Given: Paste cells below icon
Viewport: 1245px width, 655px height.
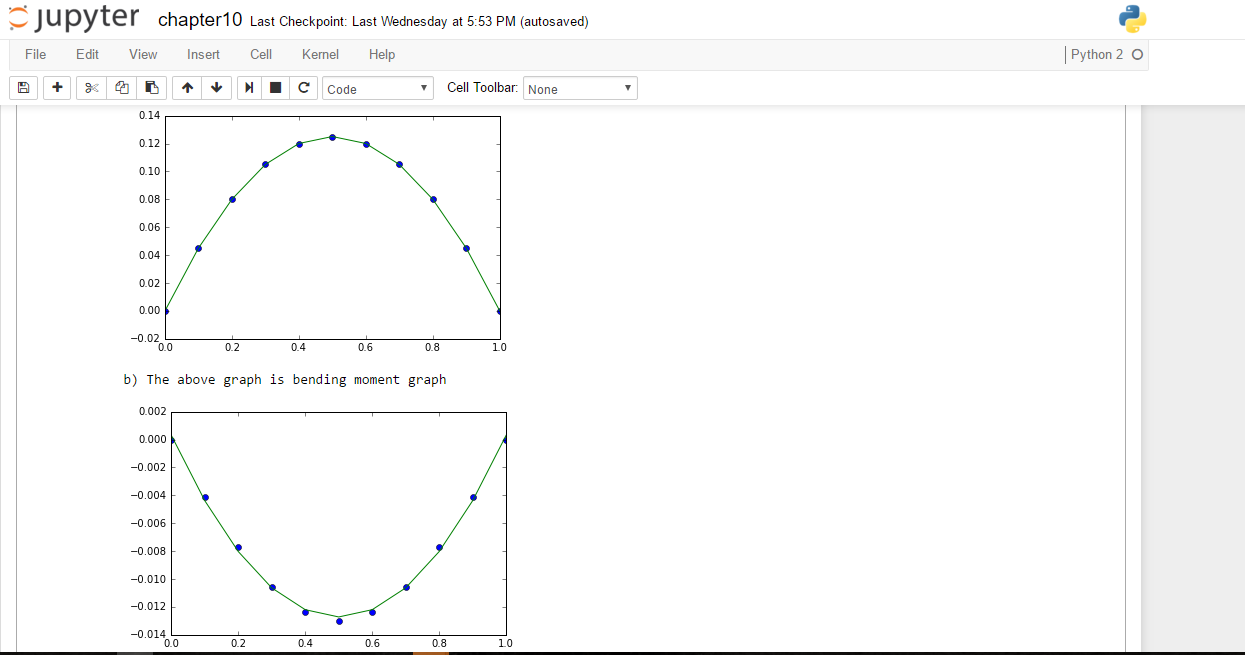Looking at the screenshot, I should (151, 88).
